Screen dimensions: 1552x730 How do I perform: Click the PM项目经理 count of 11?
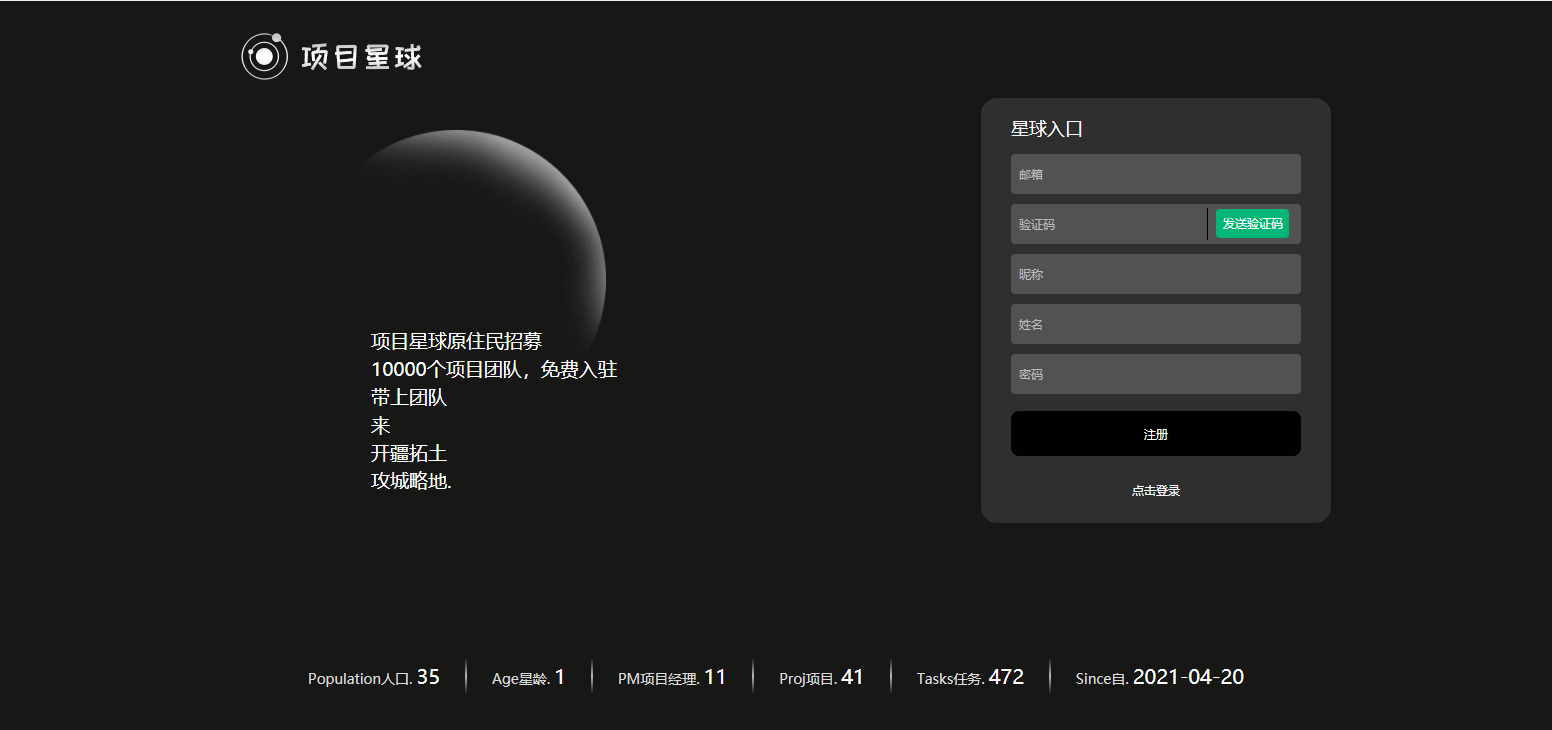(x=715, y=677)
